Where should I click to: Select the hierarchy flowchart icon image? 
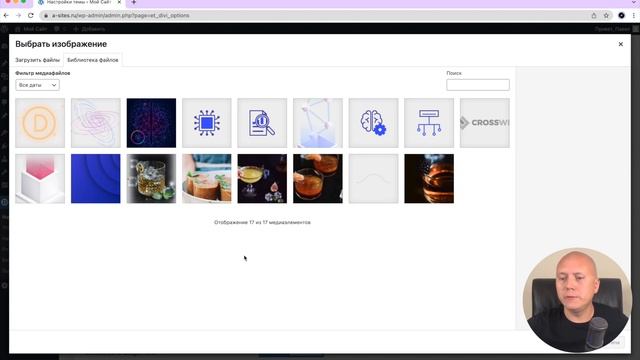click(429, 123)
